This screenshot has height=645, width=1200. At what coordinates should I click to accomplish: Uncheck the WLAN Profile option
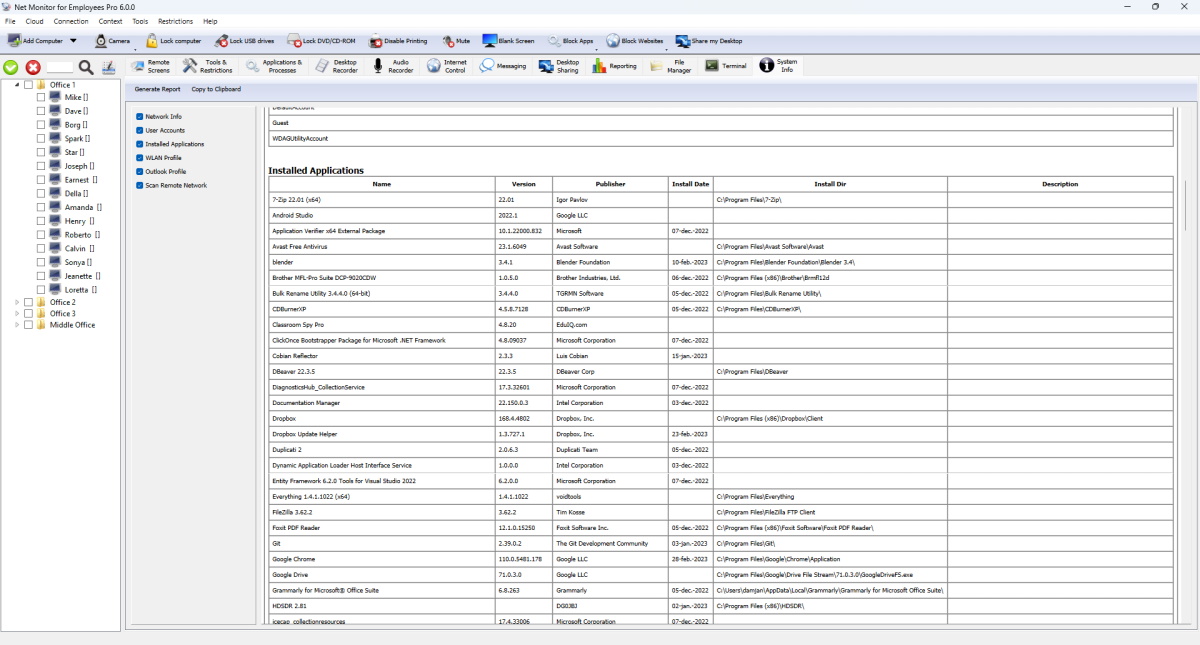[137, 157]
